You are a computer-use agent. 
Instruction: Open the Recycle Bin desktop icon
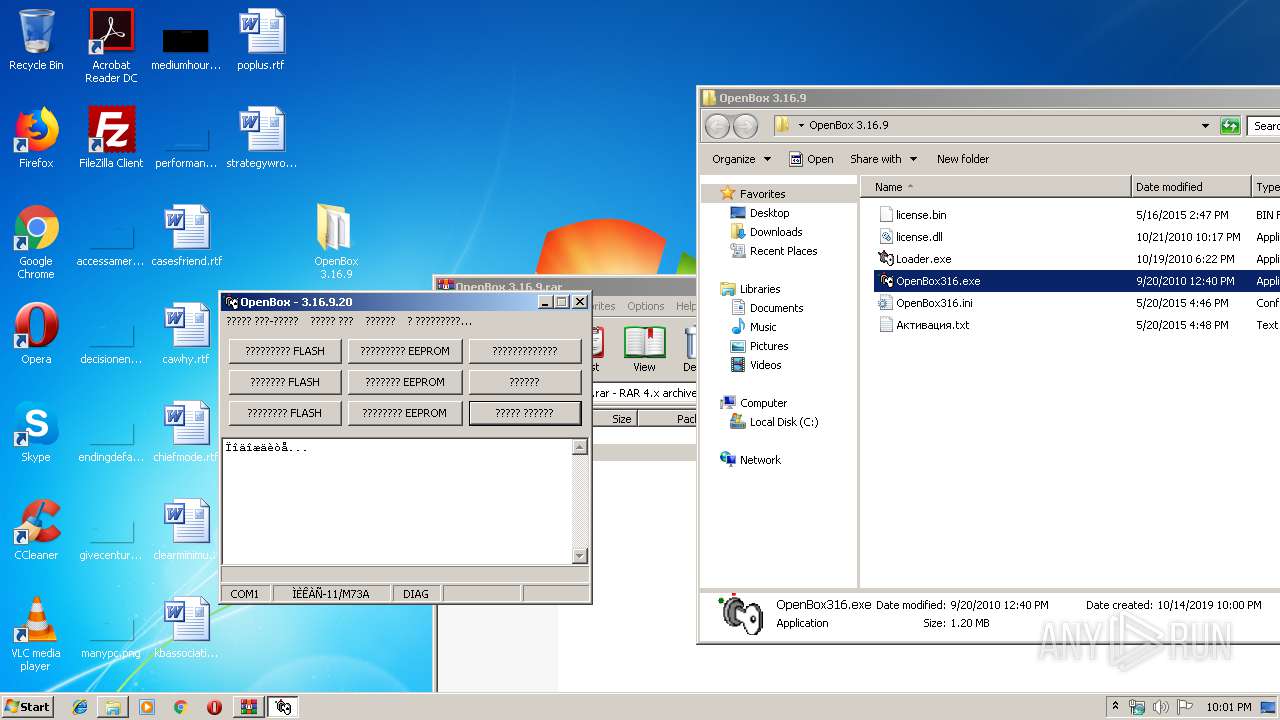pos(36,40)
